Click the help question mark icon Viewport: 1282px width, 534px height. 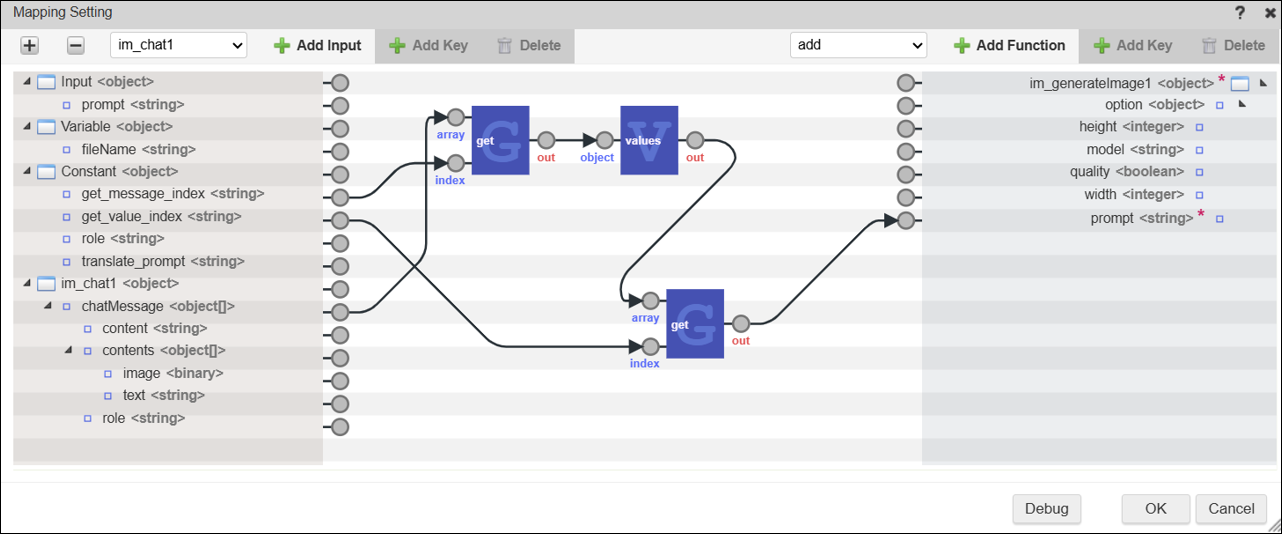click(x=1240, y=13)
